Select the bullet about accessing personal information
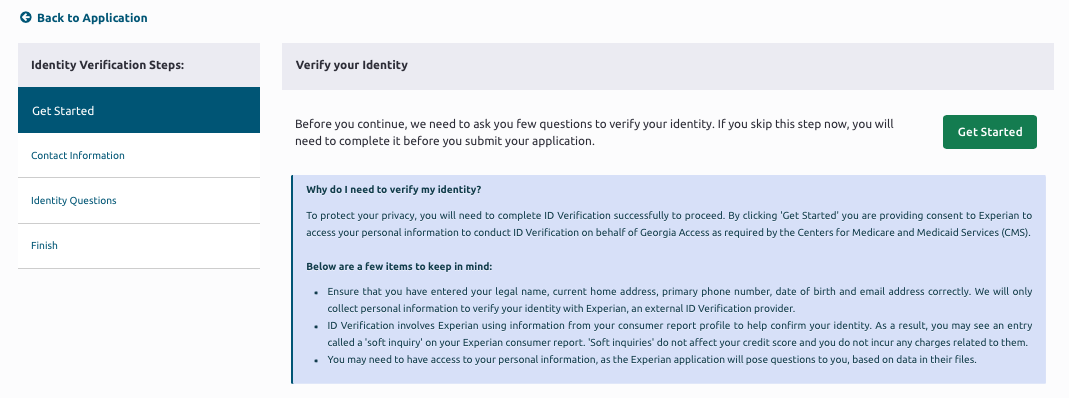The height and width of the screenshot is (398, 1069). 652,359
